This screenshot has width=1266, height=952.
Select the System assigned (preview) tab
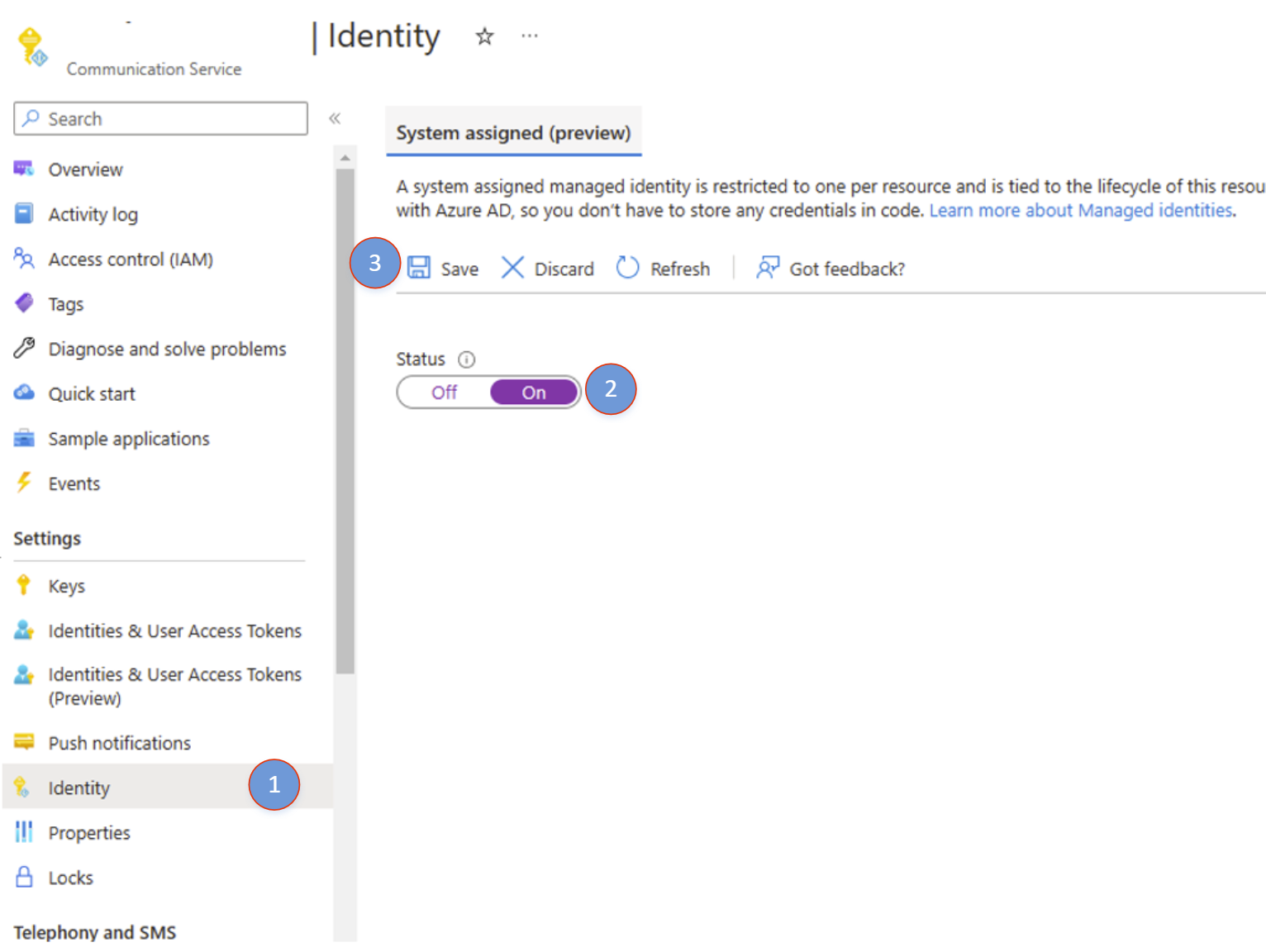513,132
